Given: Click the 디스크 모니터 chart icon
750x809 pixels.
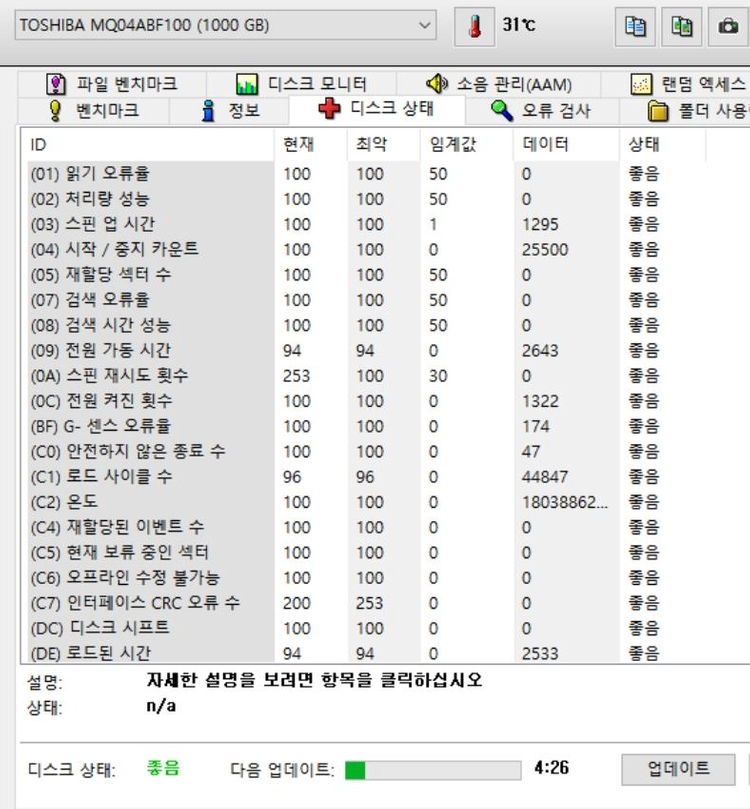Looking at the screenshot, I should click(x=247, y=84).
